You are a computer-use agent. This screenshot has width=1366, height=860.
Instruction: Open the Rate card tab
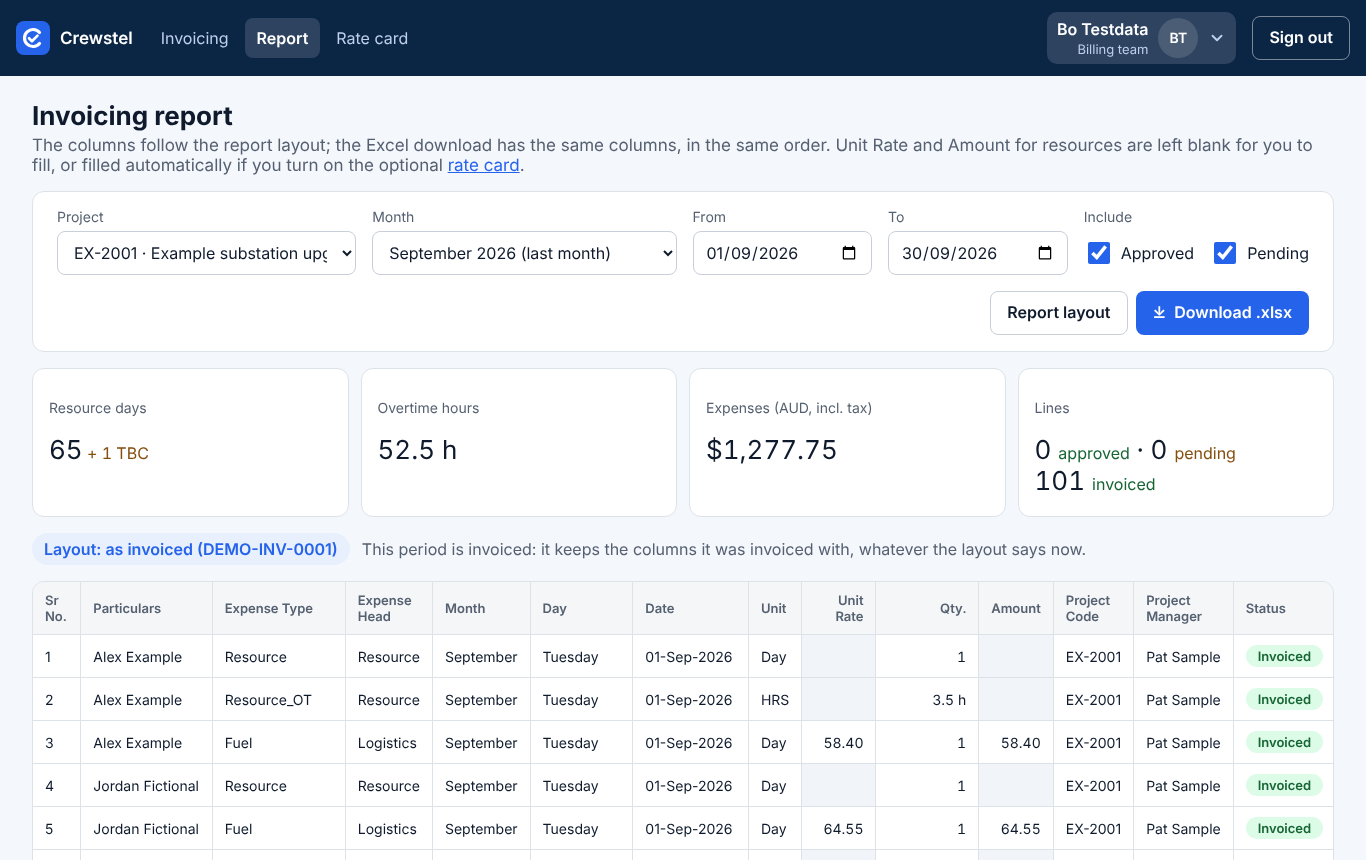pyautogui.click(x=372, y=38)
